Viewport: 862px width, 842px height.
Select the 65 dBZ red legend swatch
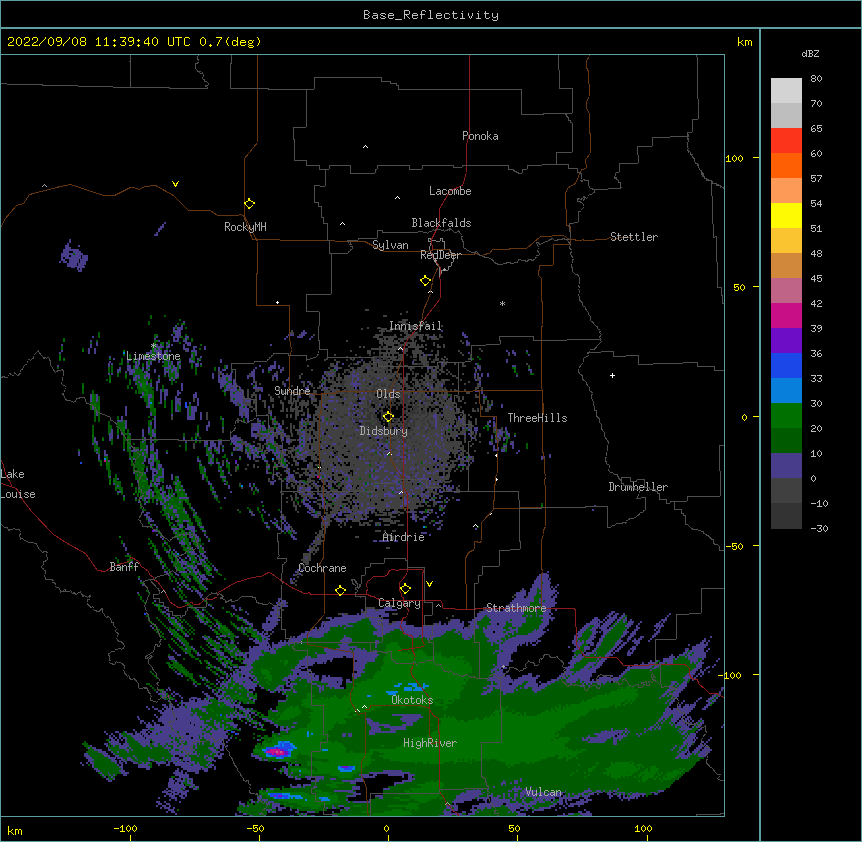click(x=786, y=140)
